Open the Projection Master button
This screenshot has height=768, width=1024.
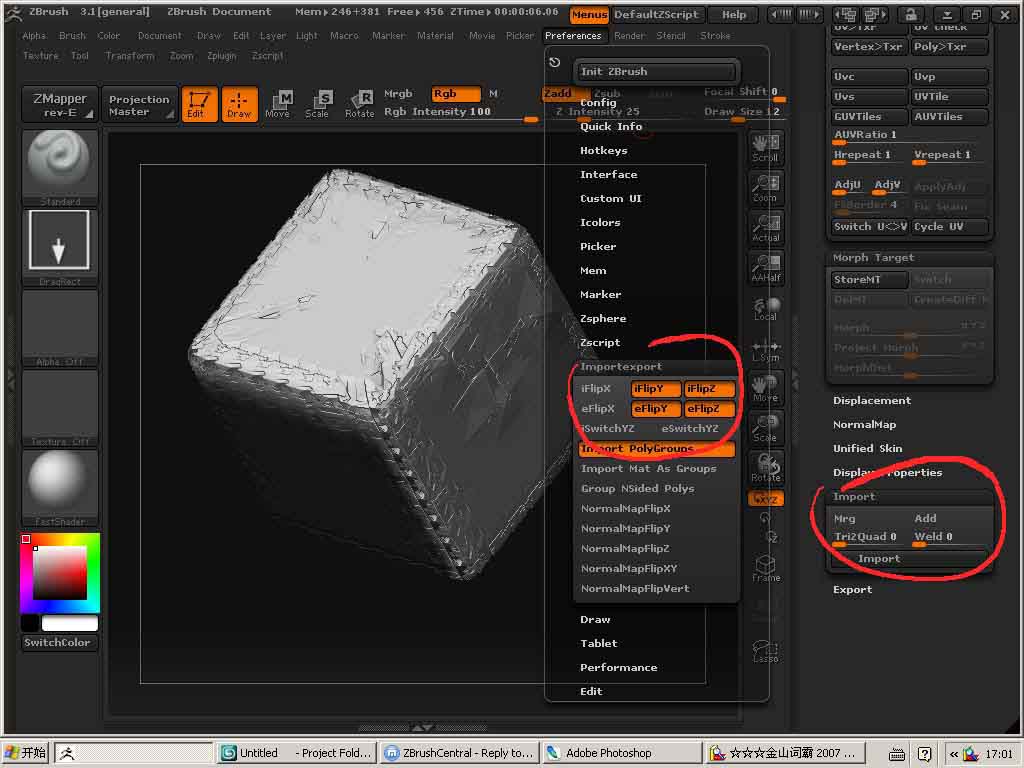pos(138,104)
